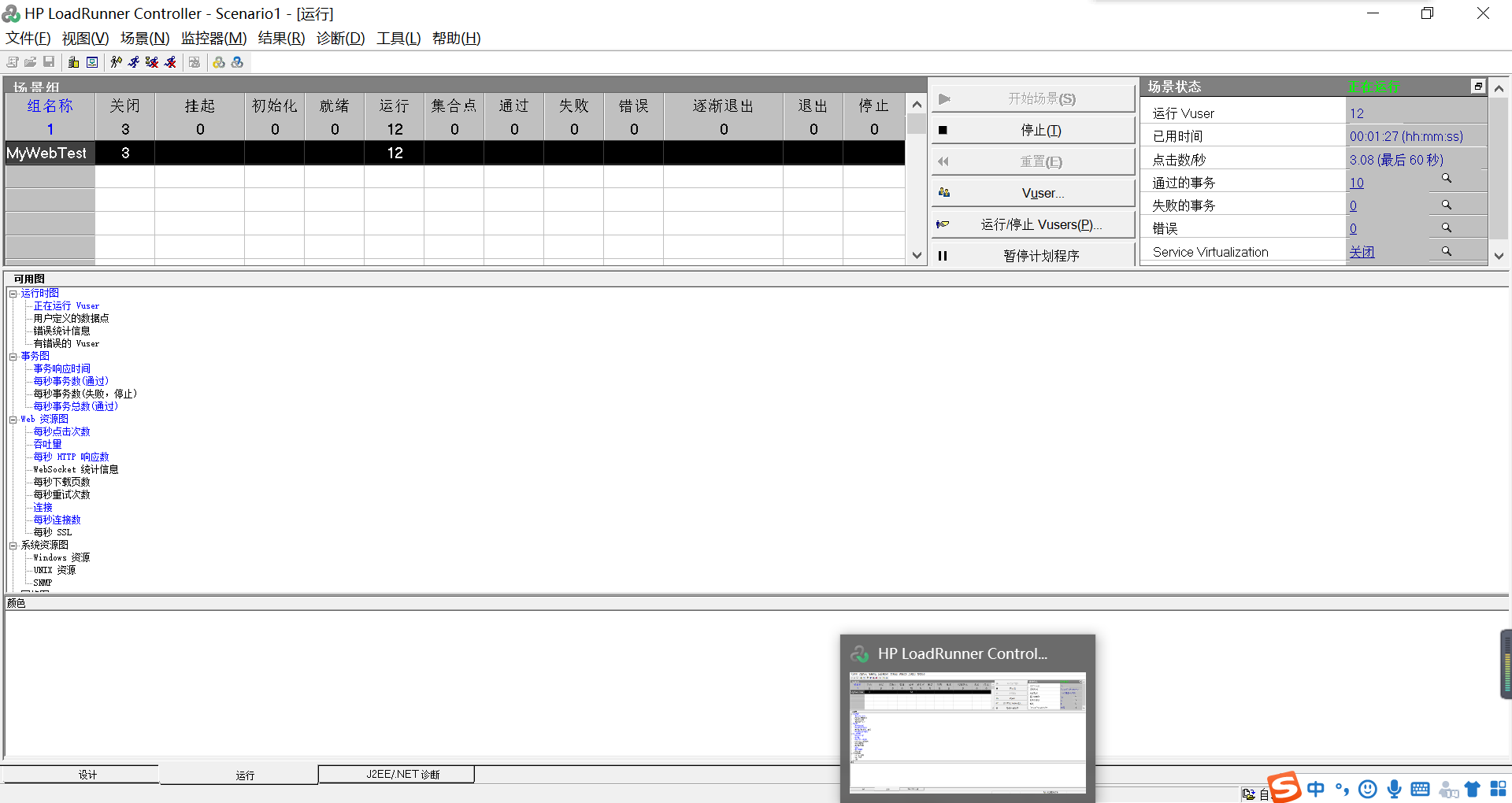Select Windows 资源 graph in tree
1512x803 pixels.
pos(61,557)
